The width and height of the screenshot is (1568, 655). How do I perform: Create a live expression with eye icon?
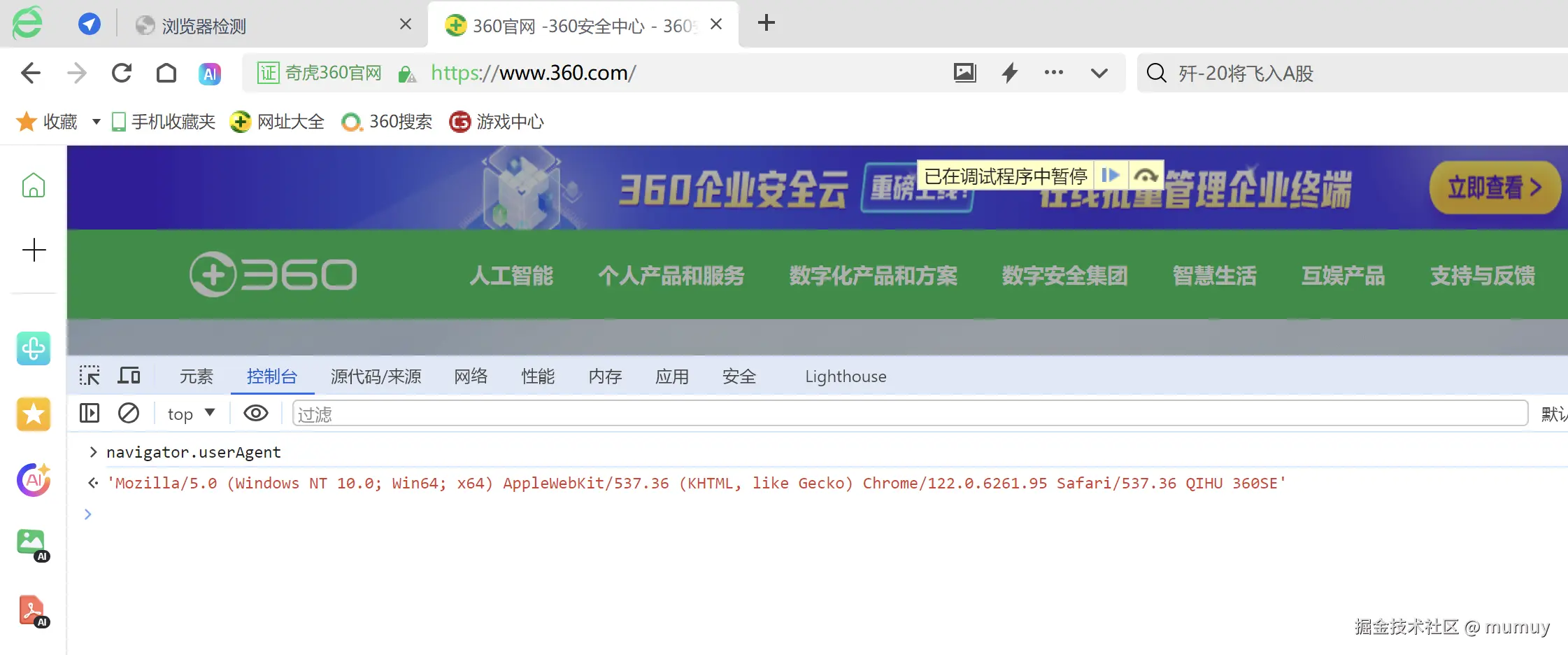256,414
